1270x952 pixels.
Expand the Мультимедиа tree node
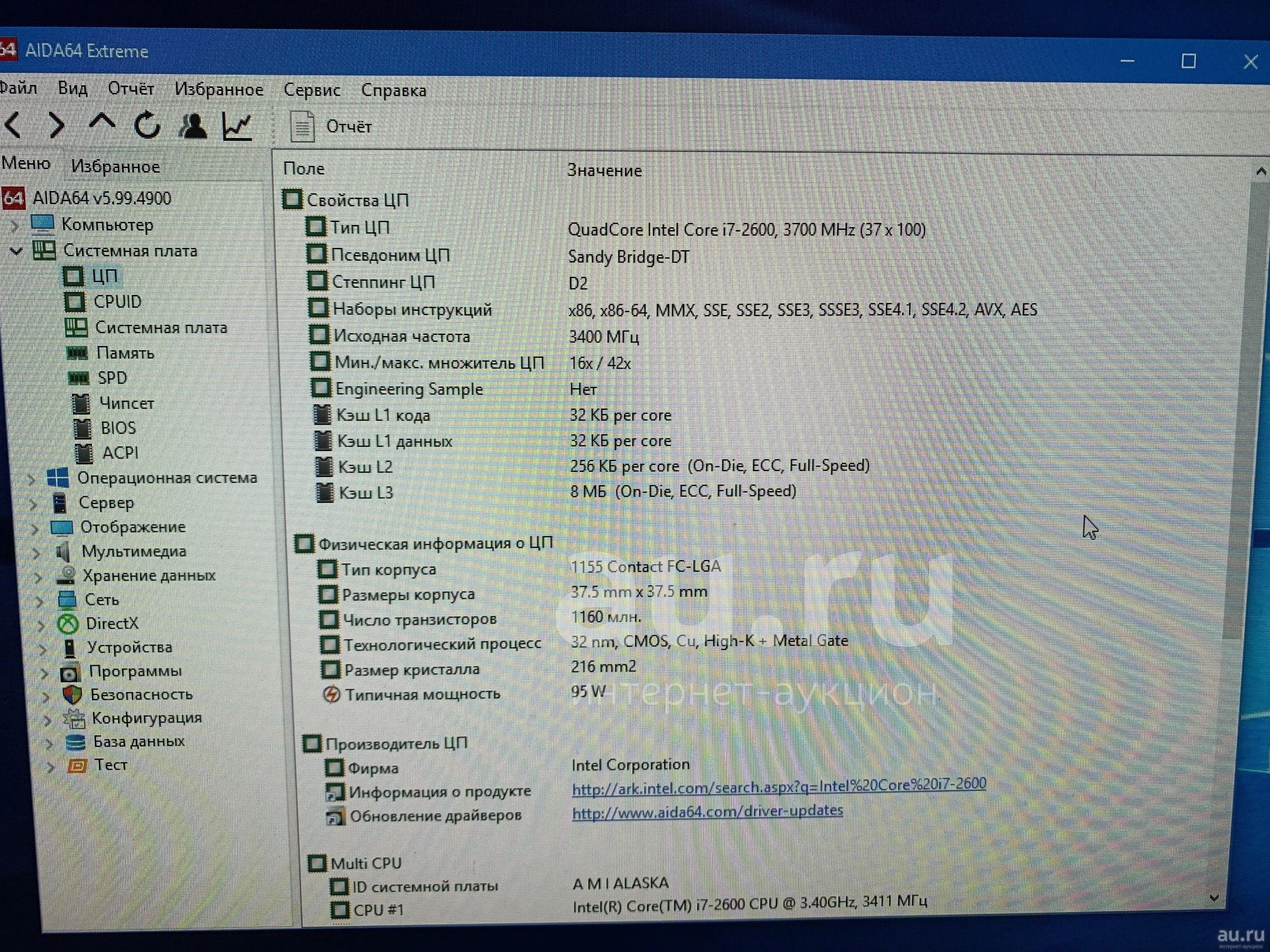[x=37, y=553]
